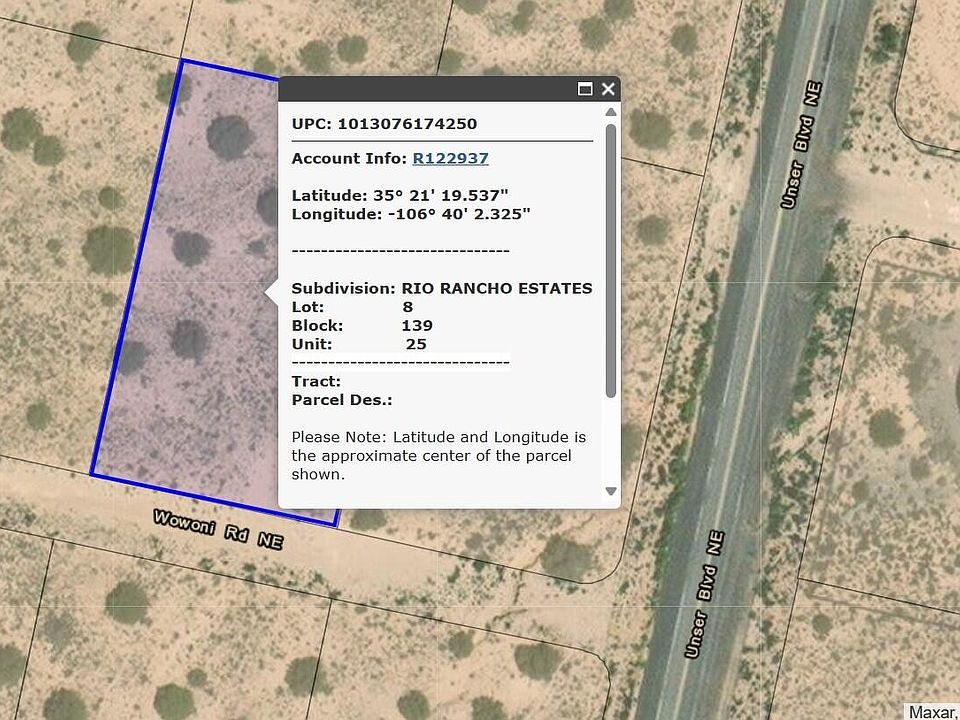Viewport: 960px width, 720px height.
Task: Maximize the parcel info popup
Action: pyautogui.click(x=585, y=89)
